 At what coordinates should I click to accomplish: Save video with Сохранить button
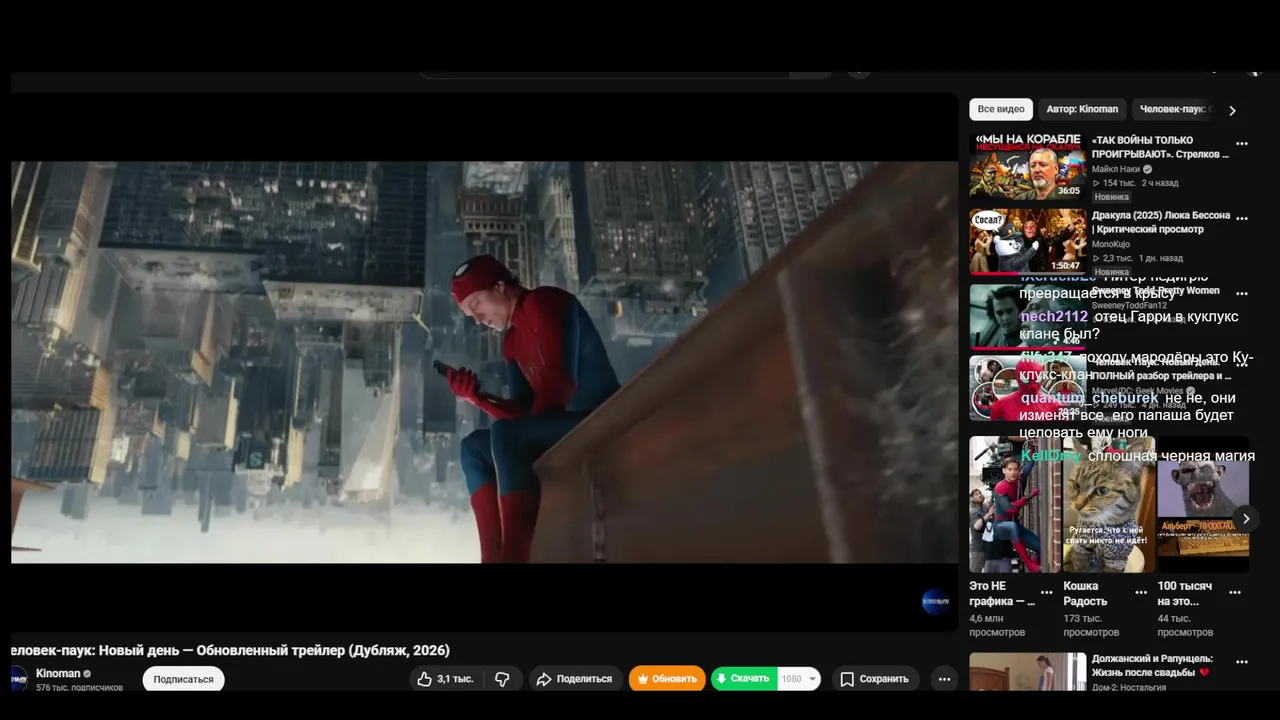click(875, 679)
